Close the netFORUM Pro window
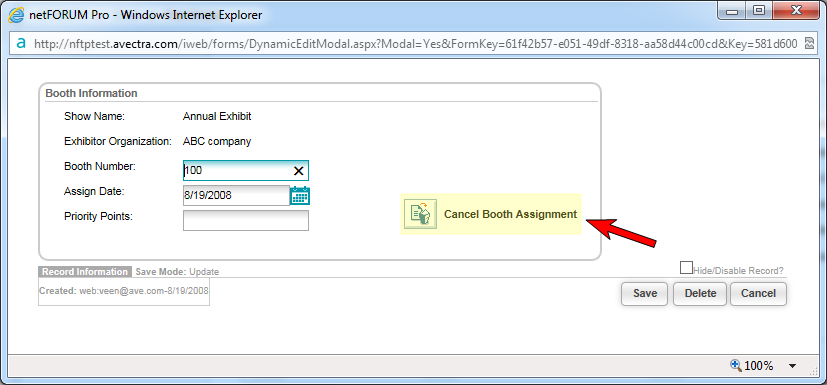 point(795,12)
